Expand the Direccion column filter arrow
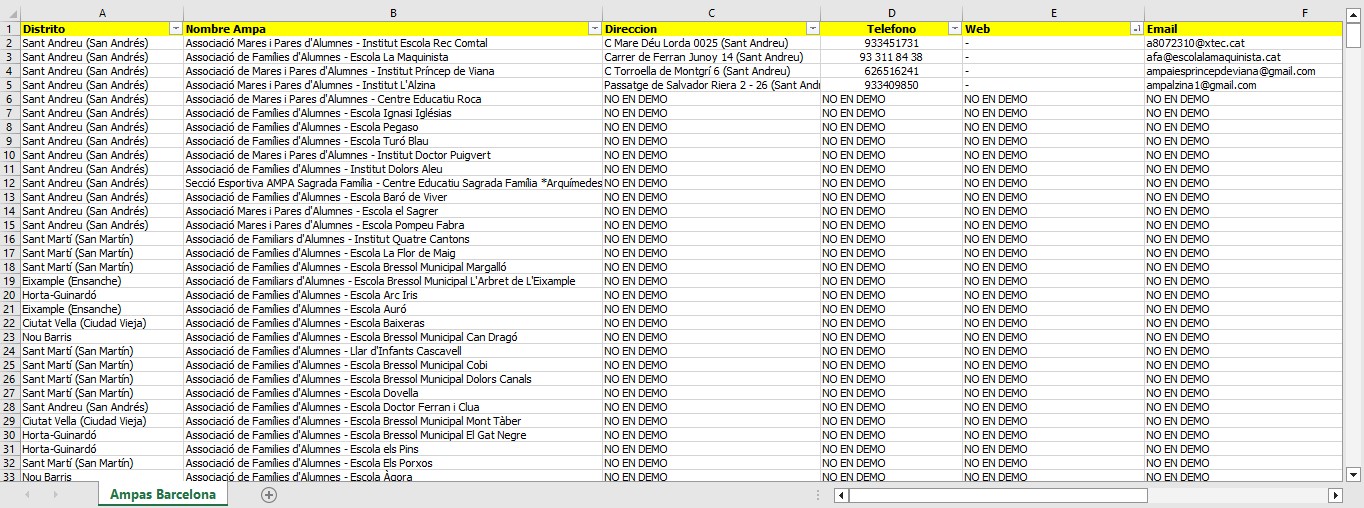Image resolution: width=1364 pixels, height=508 pixels. click(x=813, y=29)
